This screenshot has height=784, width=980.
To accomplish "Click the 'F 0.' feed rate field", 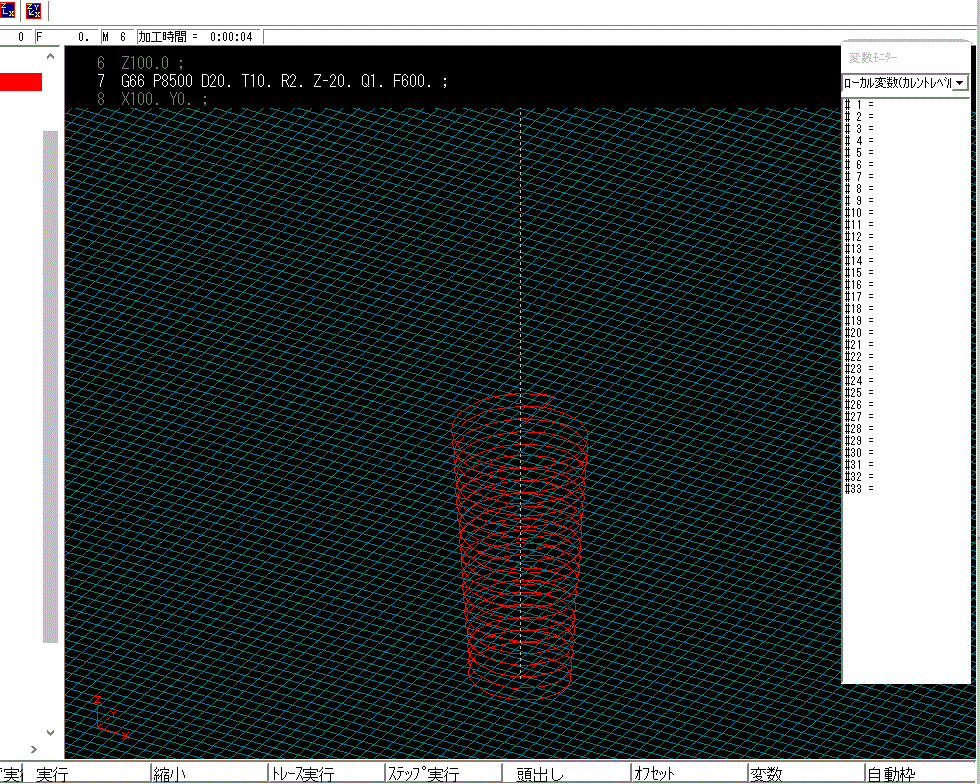I will [x=64, y=37].
